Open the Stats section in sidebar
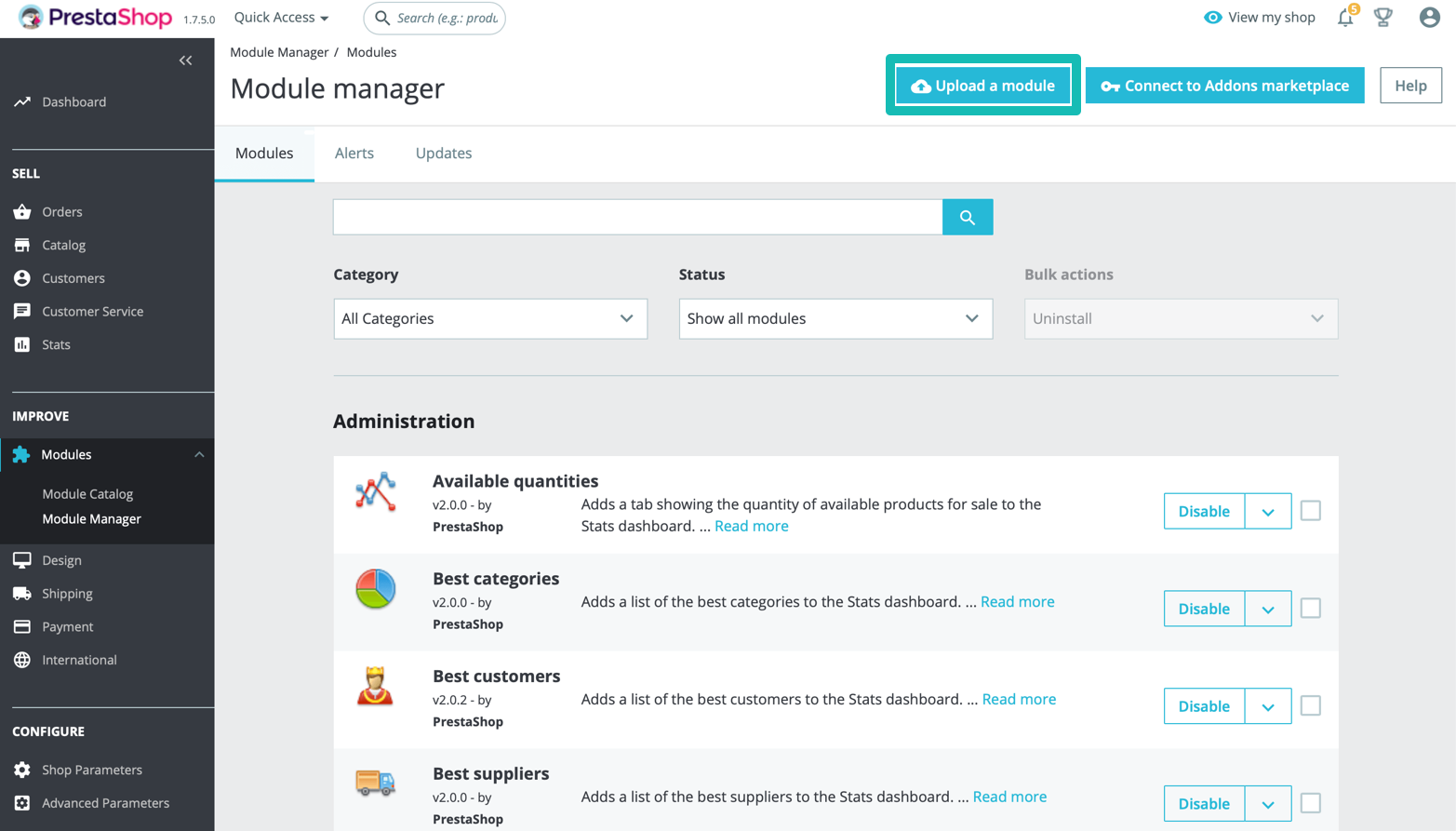1456x831 pixels. 56,344
